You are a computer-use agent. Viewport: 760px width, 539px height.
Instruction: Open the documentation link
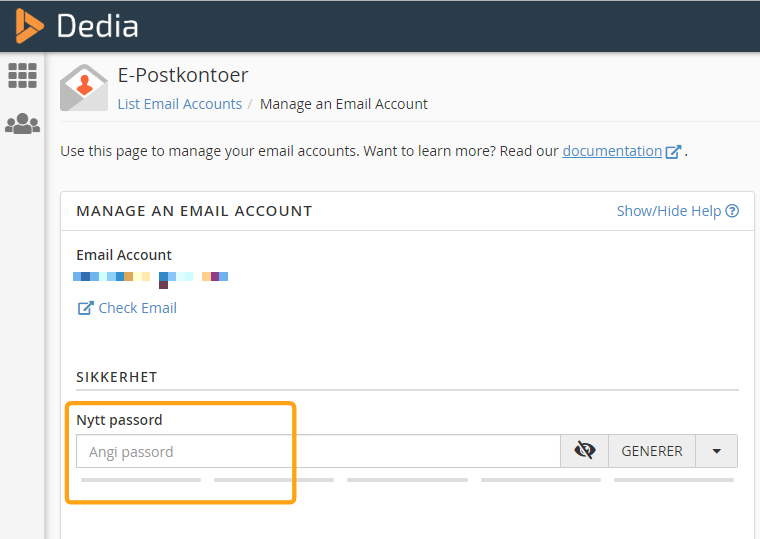(x=612, y=151)
